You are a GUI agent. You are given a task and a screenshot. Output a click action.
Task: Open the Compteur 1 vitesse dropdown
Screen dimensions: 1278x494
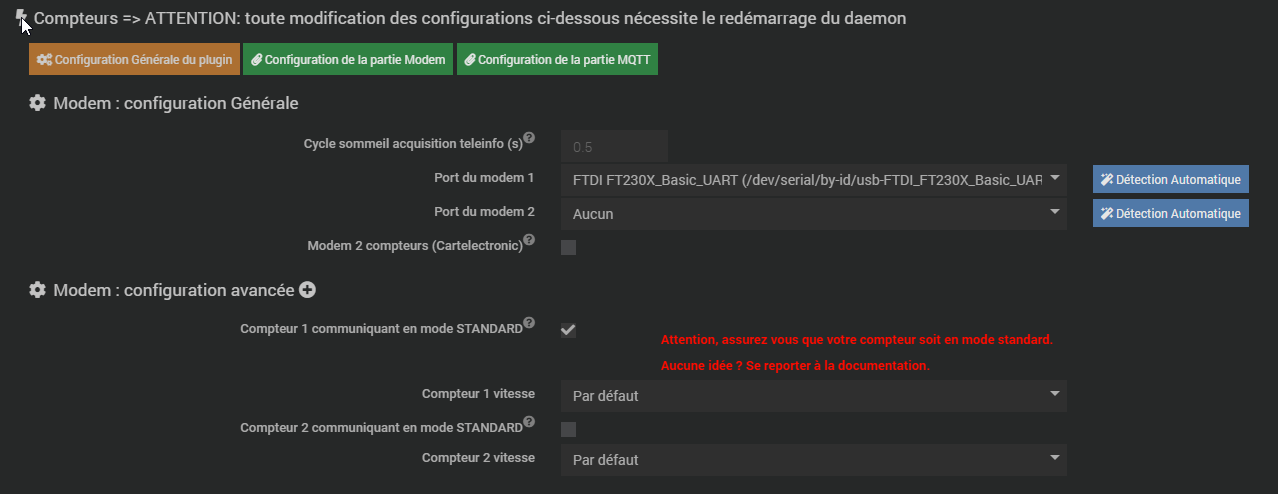coord(814,395)
